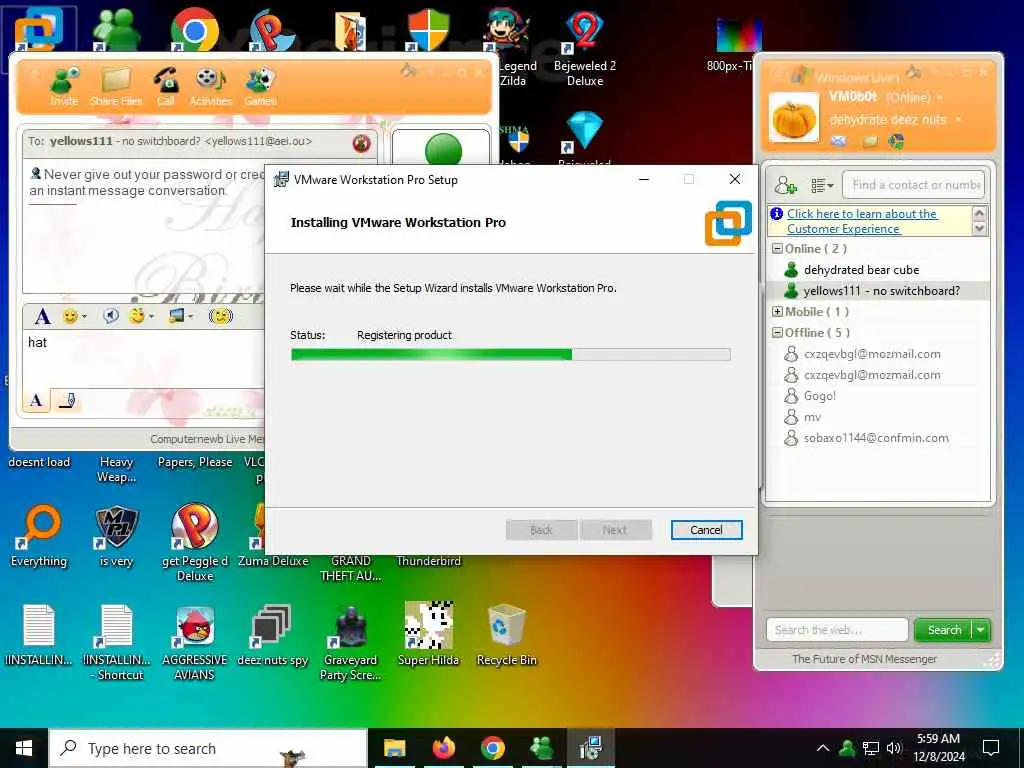Cancel the VMware Workstation Pro installation
This screenshot has height=768, width=1024.
pyautogui.click(x=706, y=530)
